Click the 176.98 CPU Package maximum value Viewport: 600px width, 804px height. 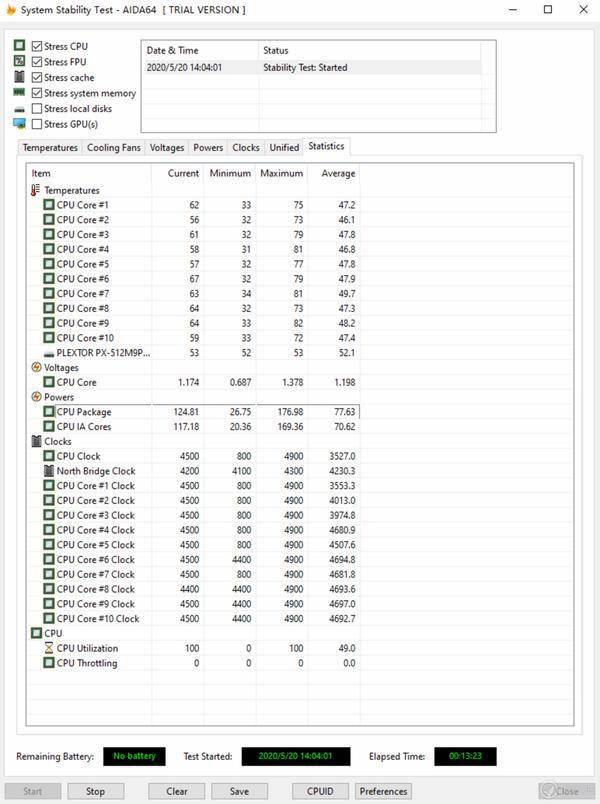coord(290,412)
